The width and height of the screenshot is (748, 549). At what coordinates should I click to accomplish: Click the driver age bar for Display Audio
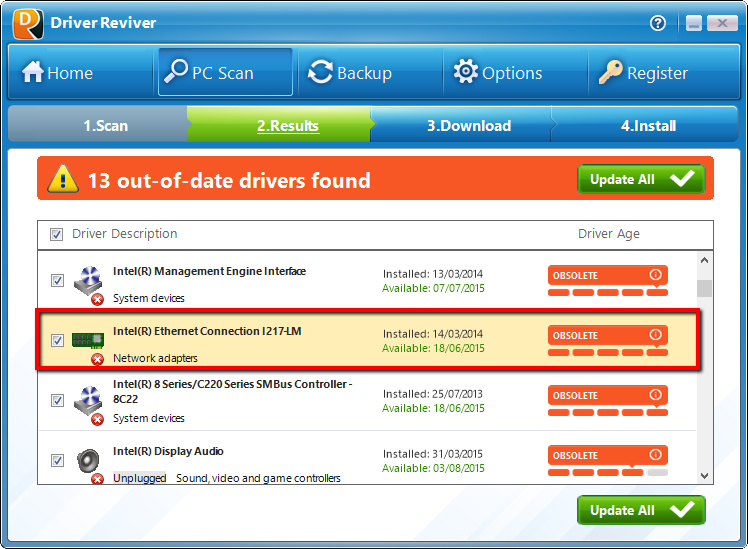tap(608, 473)
